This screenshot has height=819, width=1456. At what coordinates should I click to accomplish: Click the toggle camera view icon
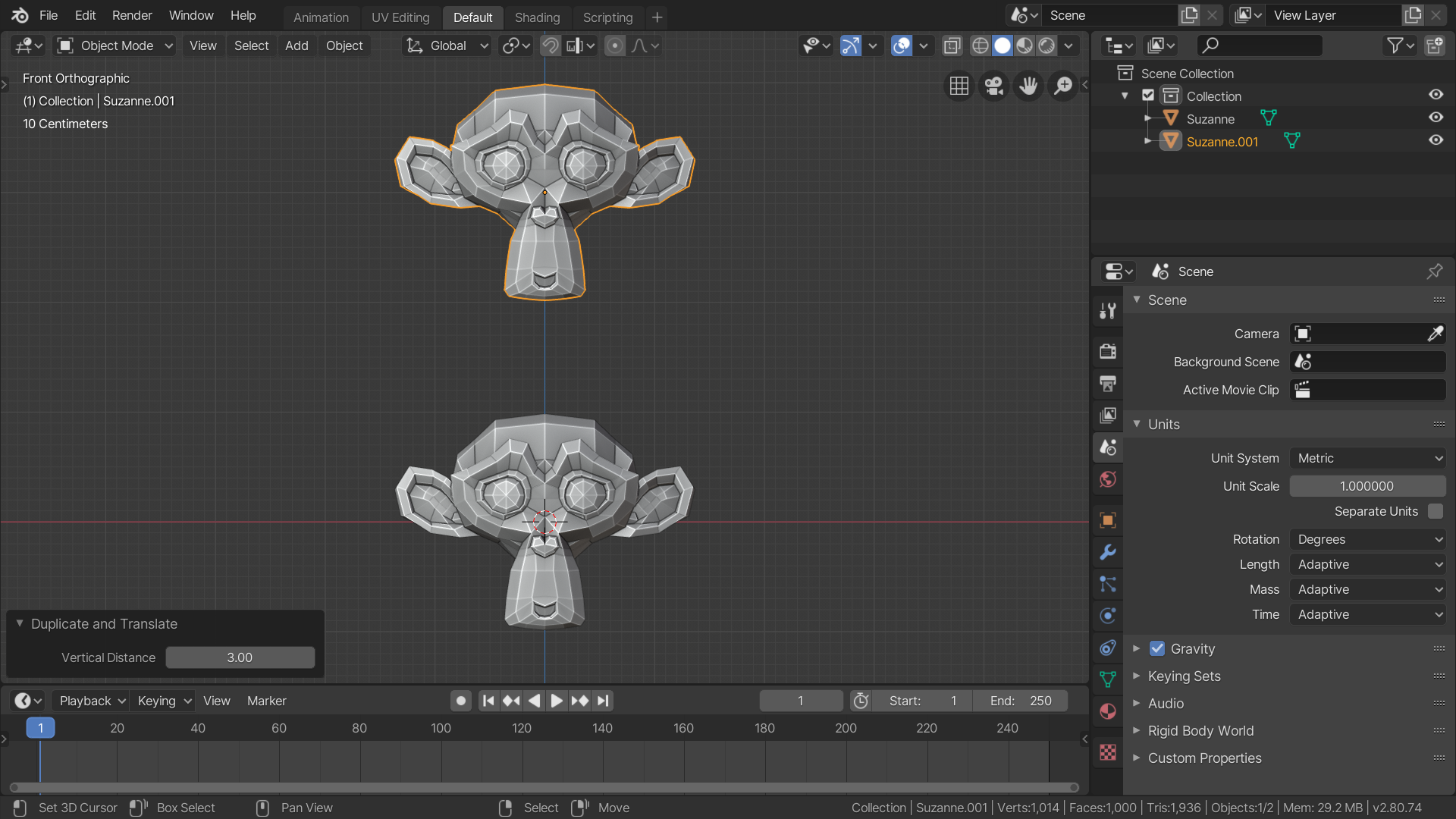click(993, 86)
